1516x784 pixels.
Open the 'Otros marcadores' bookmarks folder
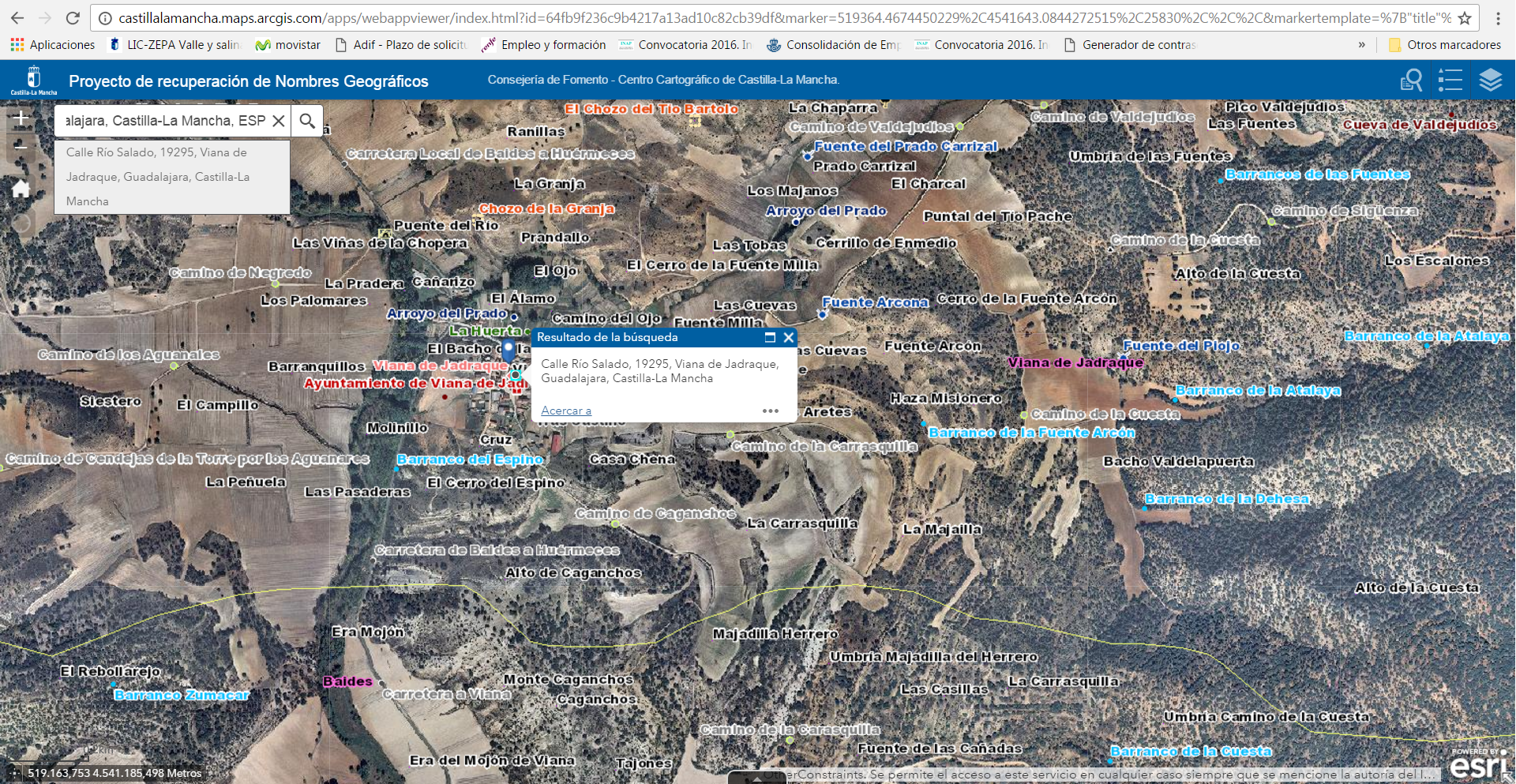pyautogui.click(x=1445, y=45)
